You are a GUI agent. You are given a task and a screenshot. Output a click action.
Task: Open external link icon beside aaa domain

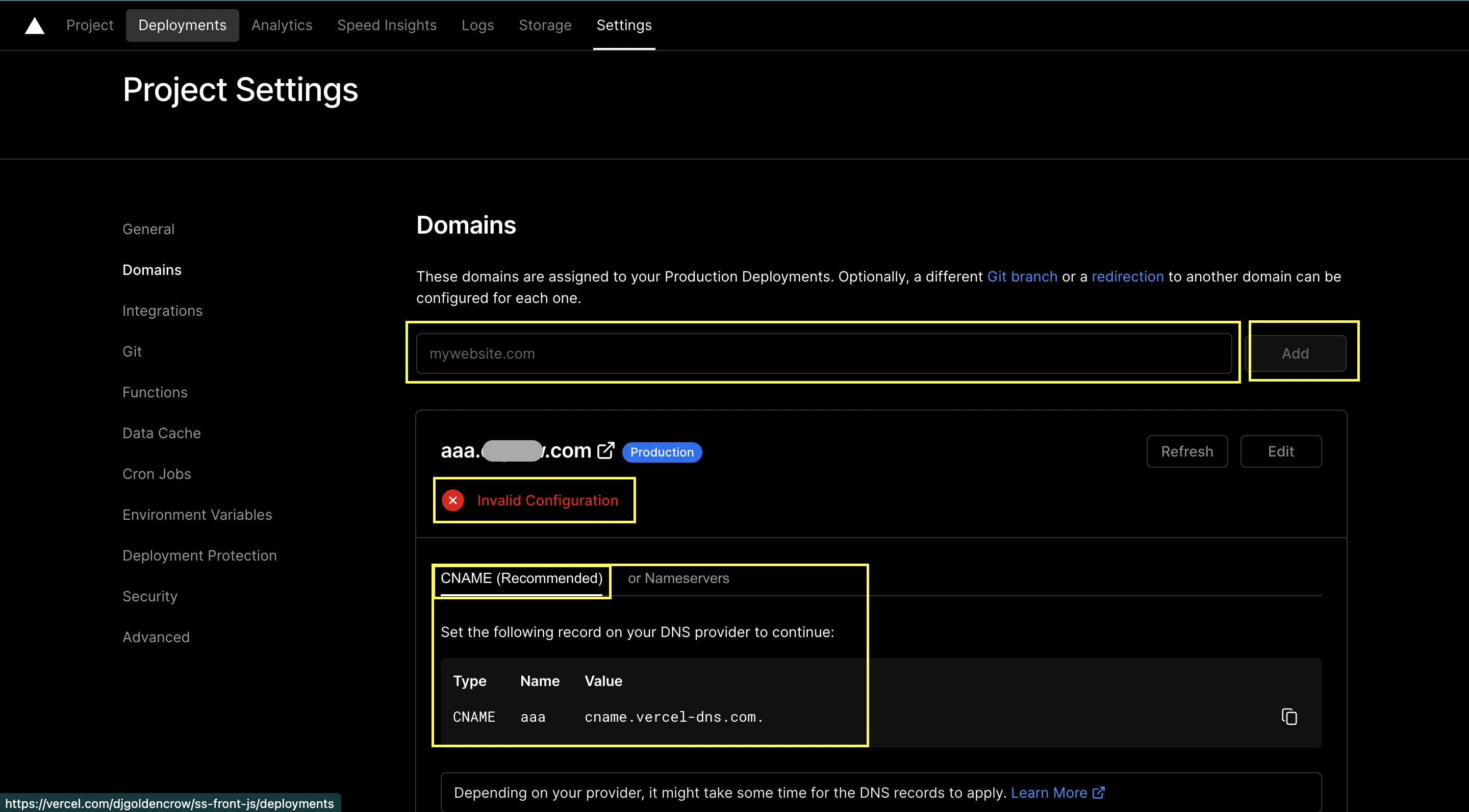(605, 451)
